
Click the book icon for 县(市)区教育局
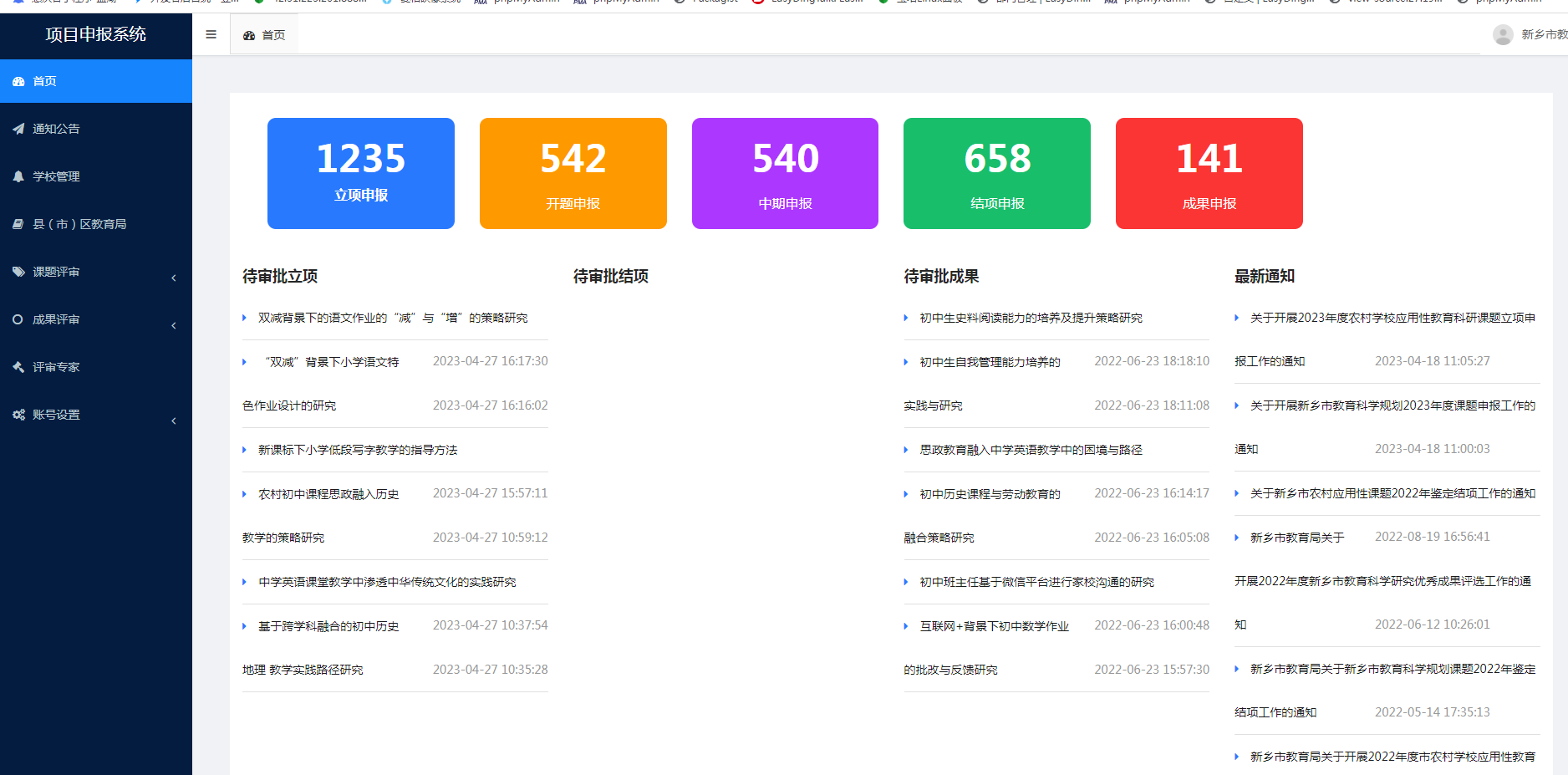point(18,224)
